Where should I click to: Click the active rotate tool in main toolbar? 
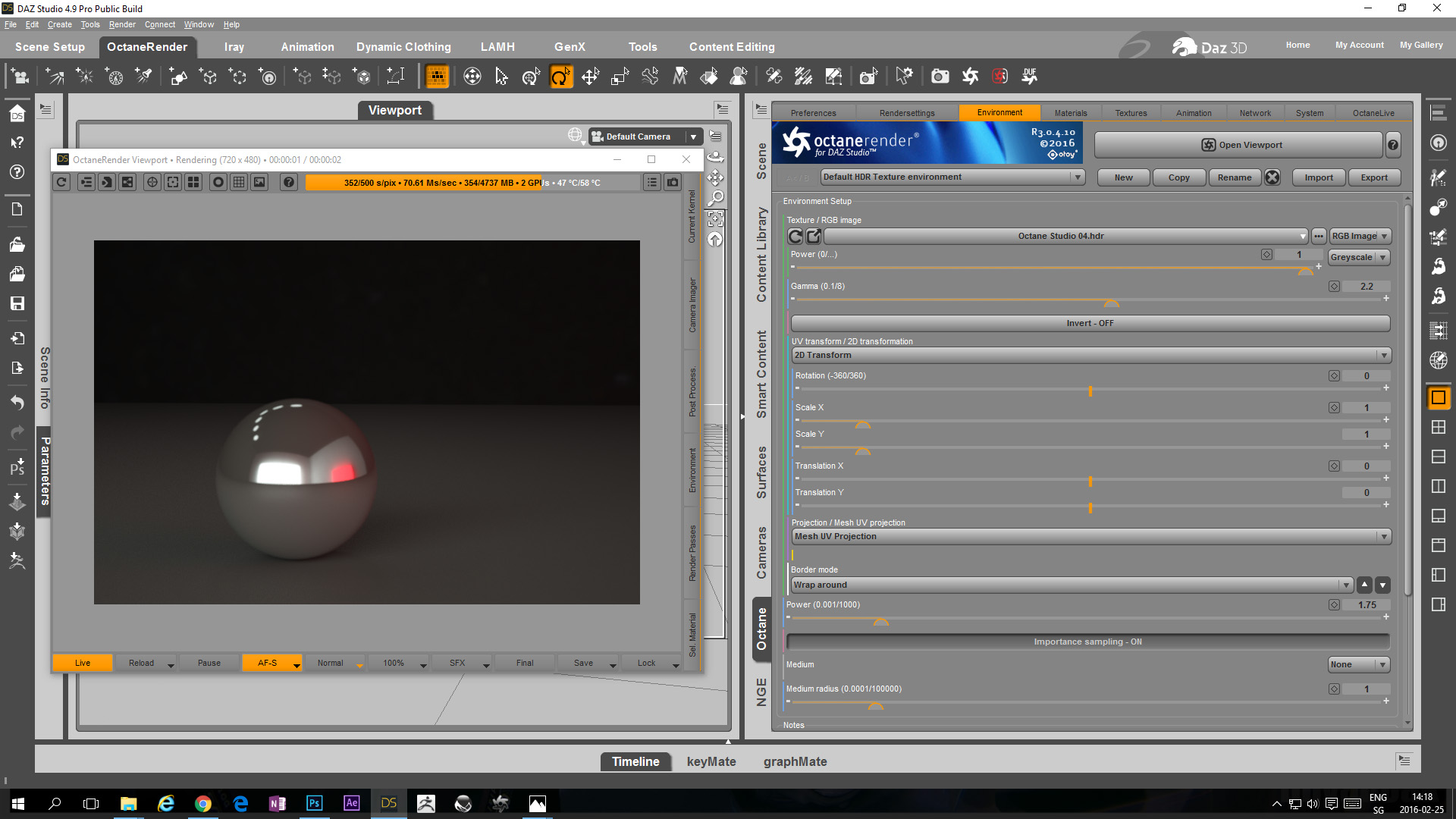pos(560,76)
